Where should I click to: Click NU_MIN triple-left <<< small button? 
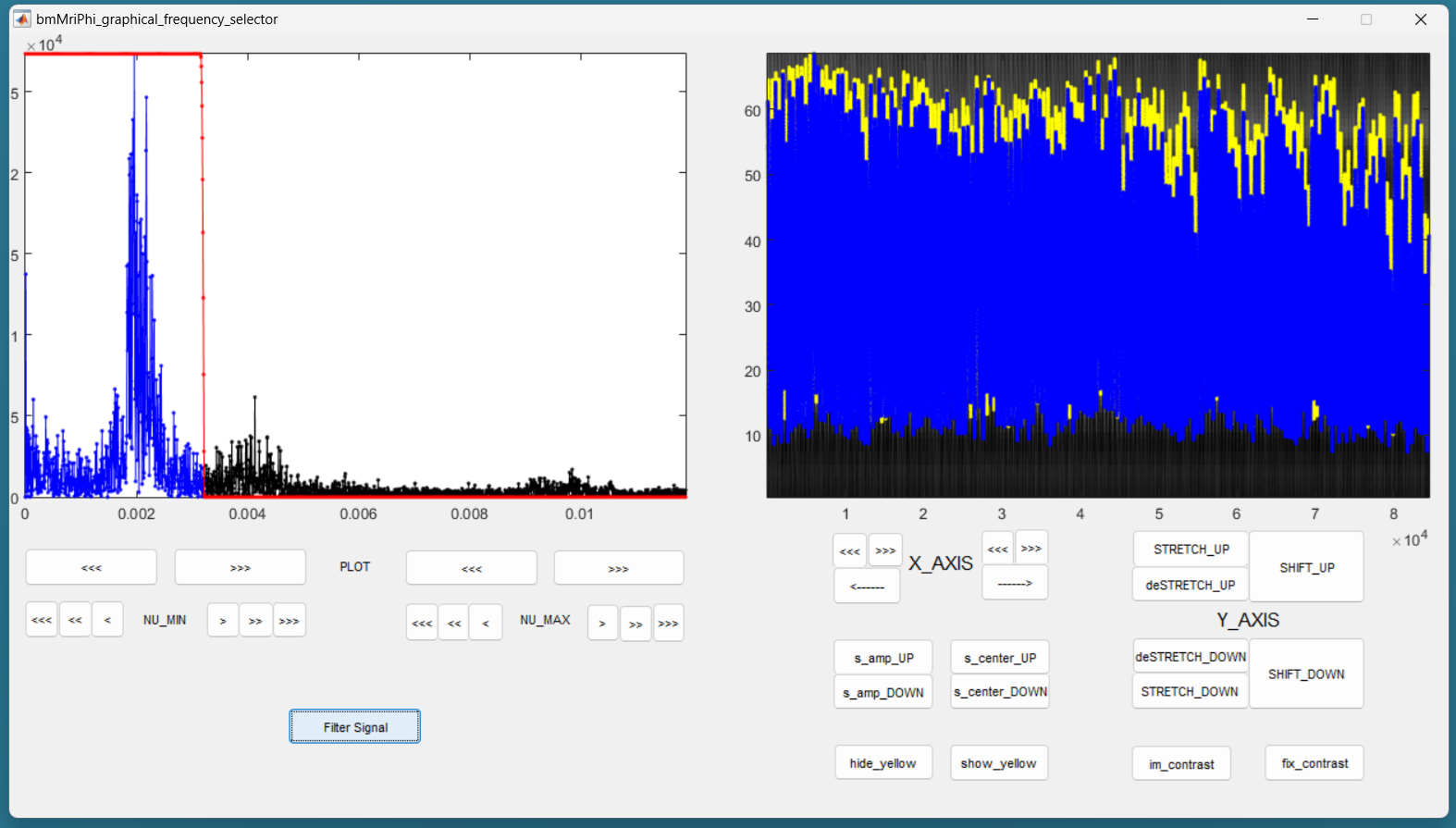click(42, 620)
